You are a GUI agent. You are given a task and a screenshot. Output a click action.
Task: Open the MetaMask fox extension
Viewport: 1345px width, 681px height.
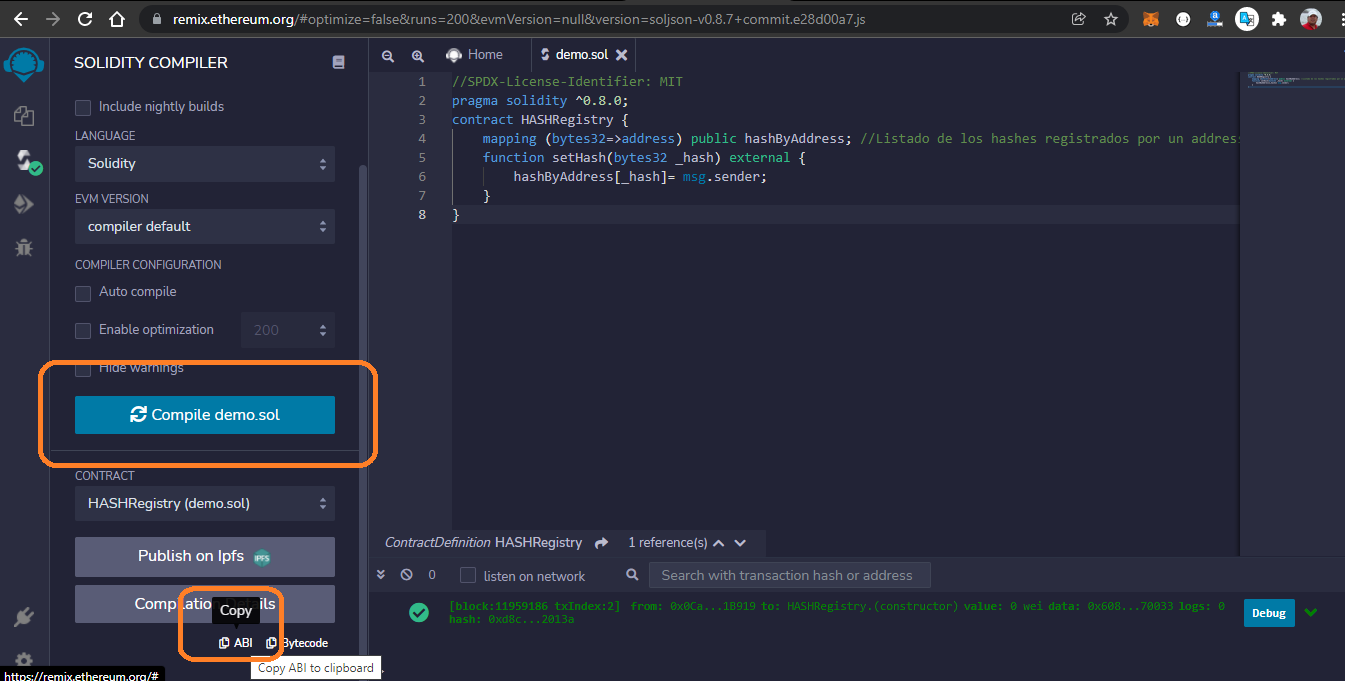(1152, 19)
